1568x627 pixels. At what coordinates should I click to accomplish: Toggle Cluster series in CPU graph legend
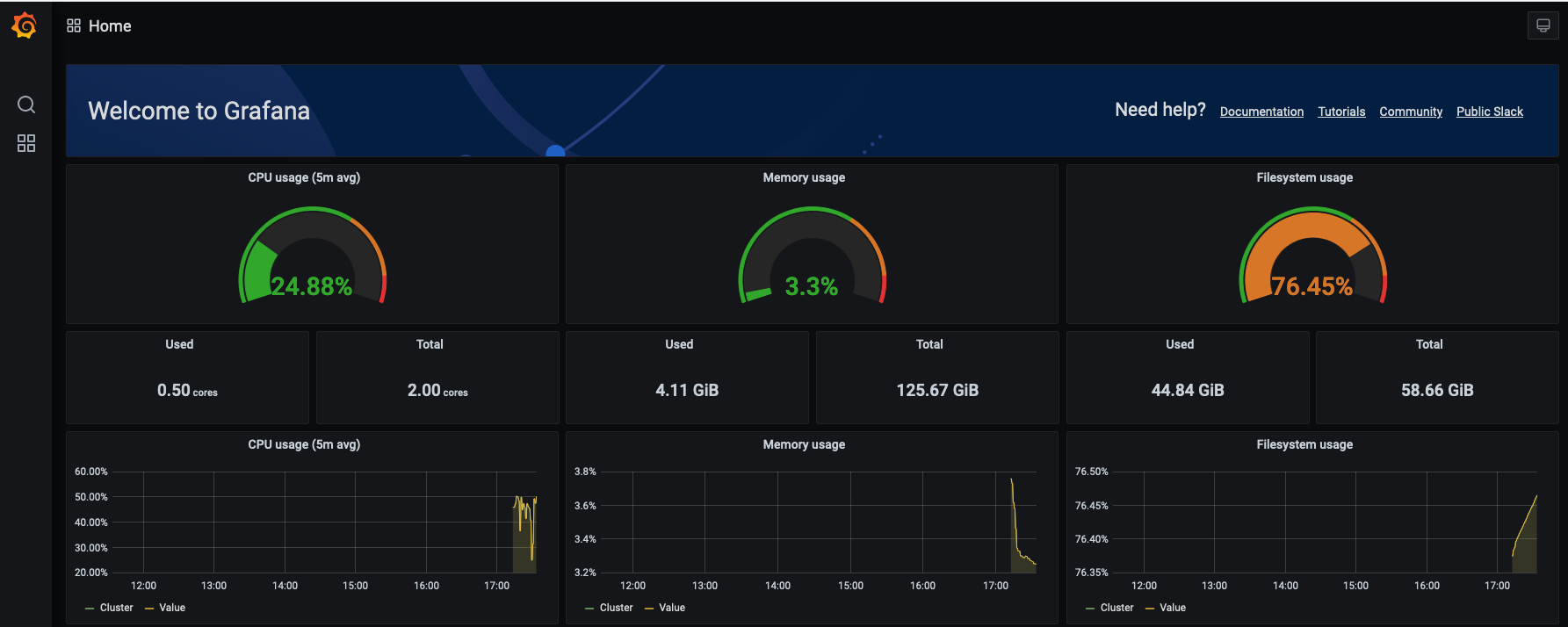coord(116,608)
